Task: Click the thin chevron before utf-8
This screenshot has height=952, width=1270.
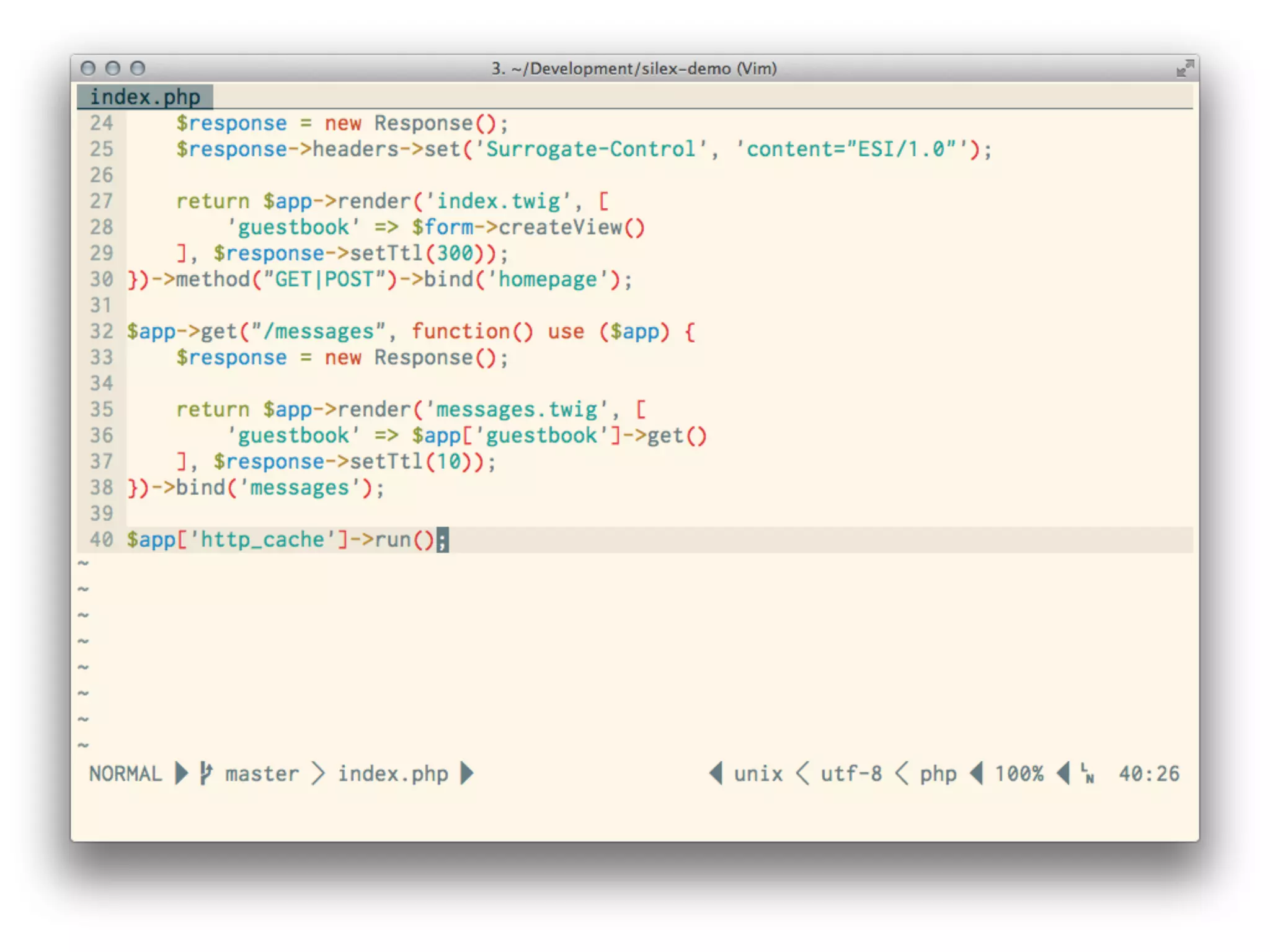Action: coord(802,773)
